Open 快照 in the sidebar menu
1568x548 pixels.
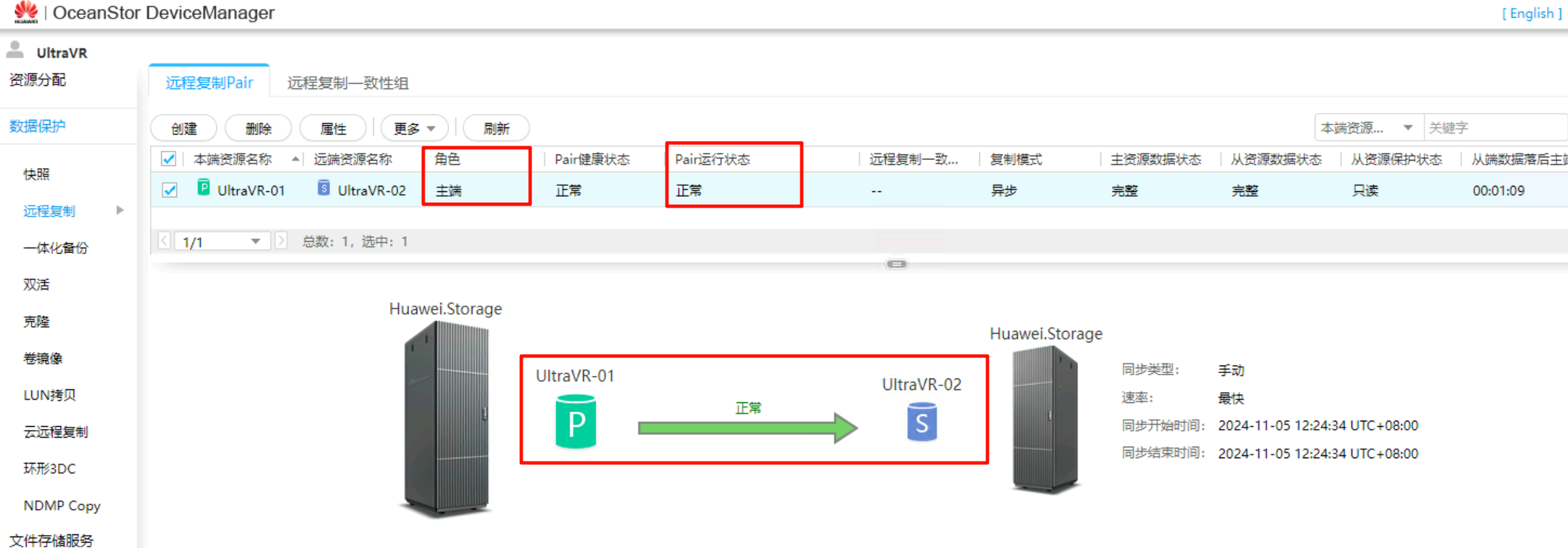coord(37,174)
